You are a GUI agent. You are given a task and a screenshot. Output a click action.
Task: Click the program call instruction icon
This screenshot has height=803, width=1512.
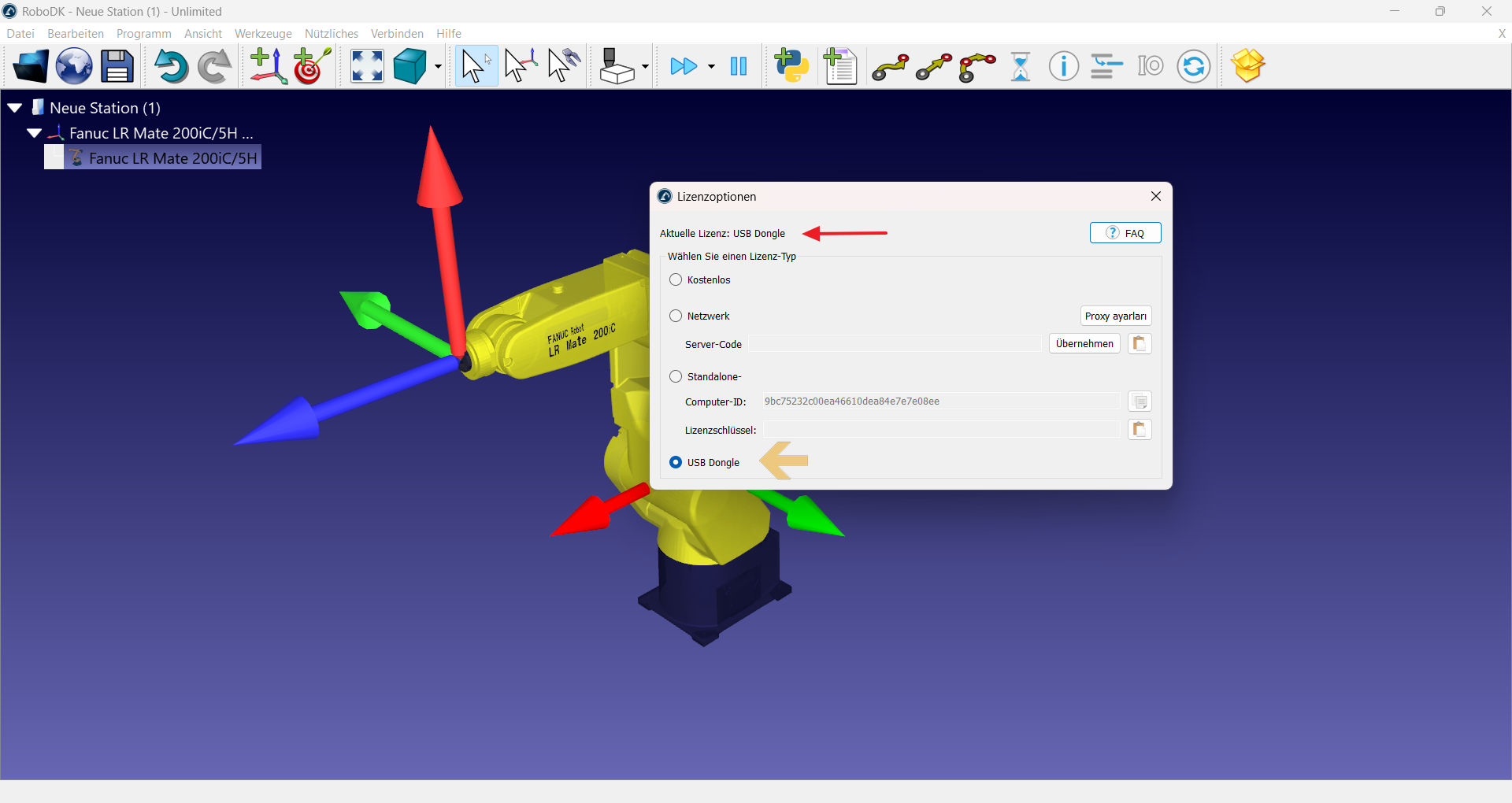pos(1107,66)
